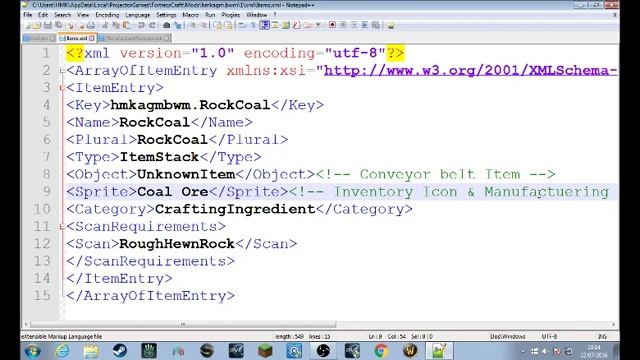Open the Settings menu
The height and width of the screenshot is (360, 640).
[x=166, y=15]
